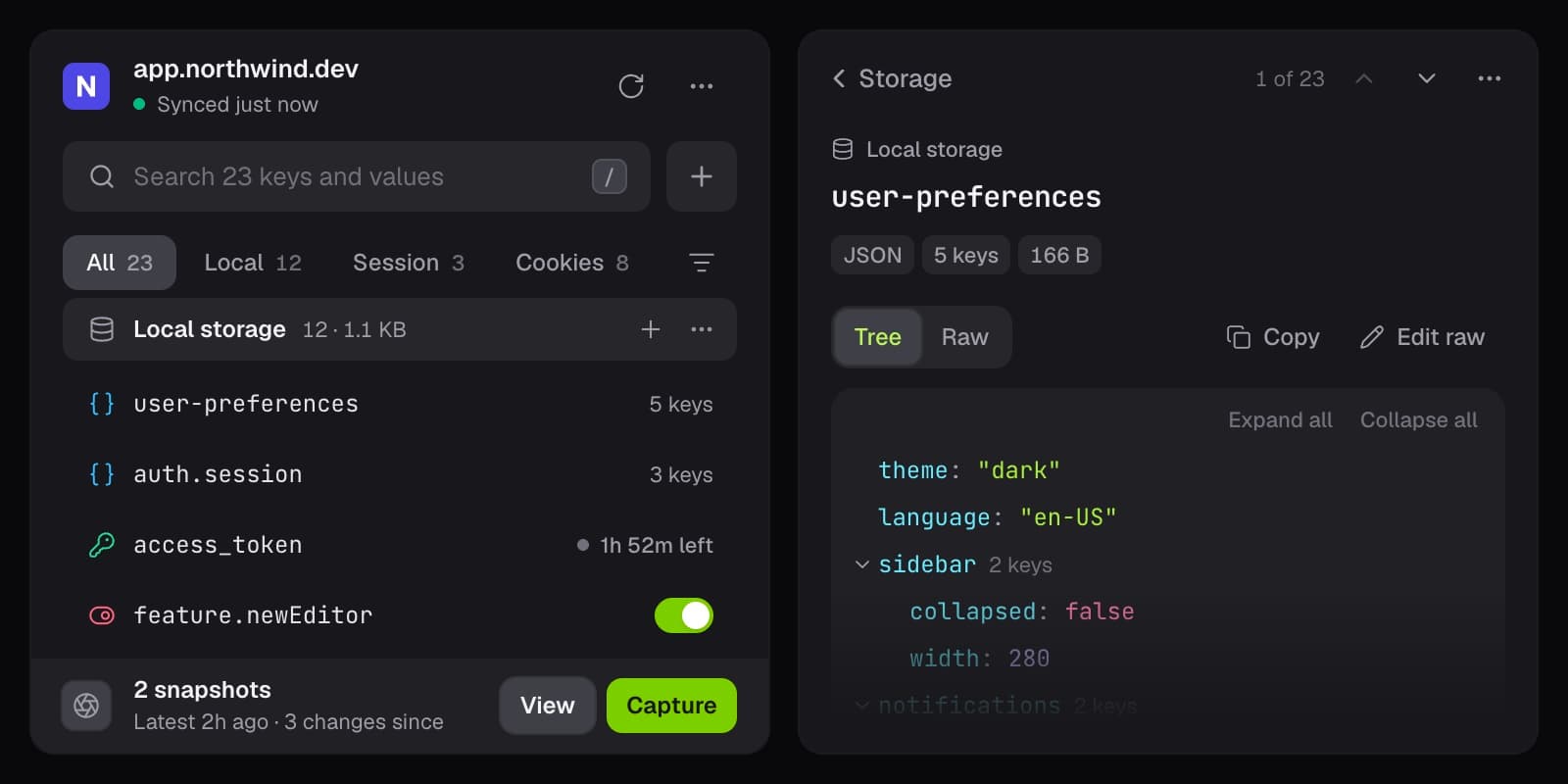The image size is (1568, 784).
Task: Click Expand all link
Action: click(x=1280, y=419)
